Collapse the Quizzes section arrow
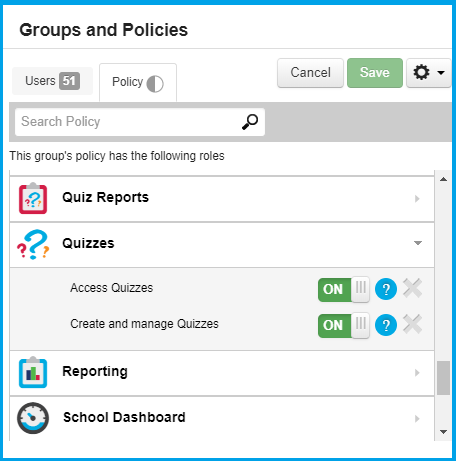 pyautogui.click(x=418, y=243)
